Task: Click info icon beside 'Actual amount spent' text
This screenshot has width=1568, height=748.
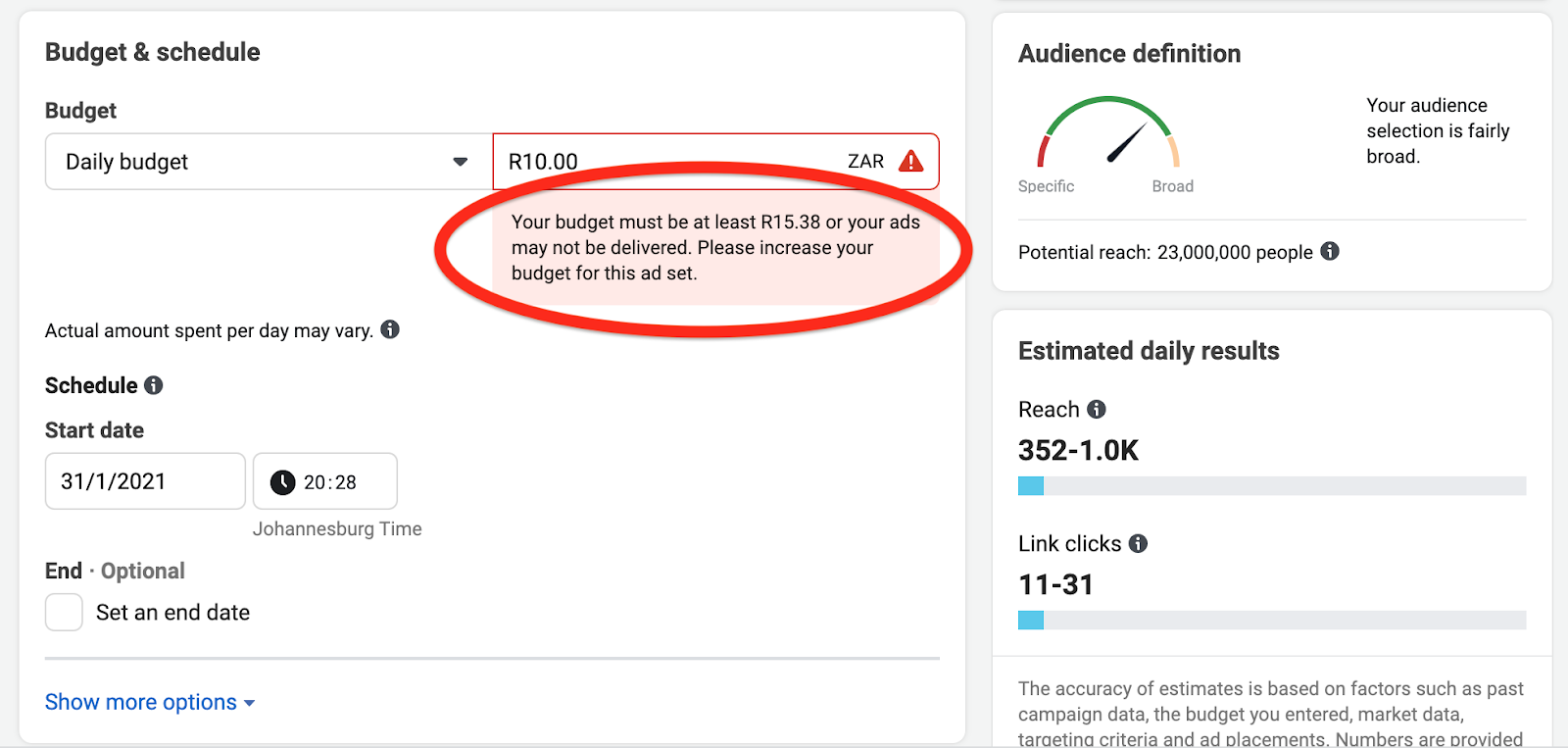Action: click(390, 329)
